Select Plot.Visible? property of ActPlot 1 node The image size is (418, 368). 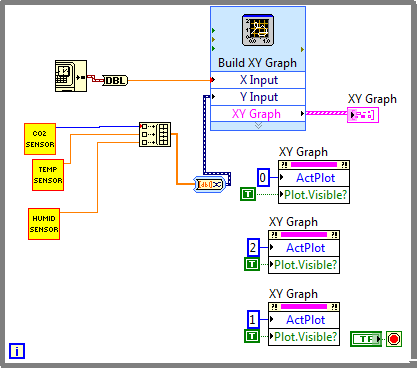(x=304, y=337)
